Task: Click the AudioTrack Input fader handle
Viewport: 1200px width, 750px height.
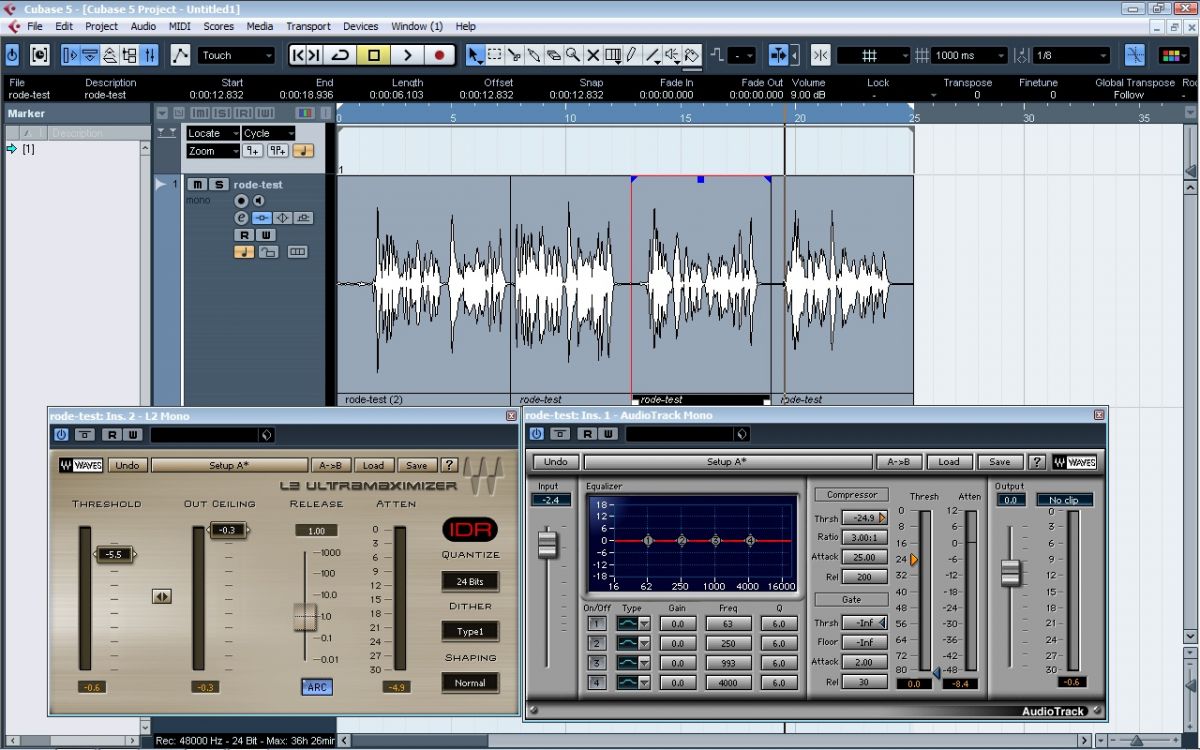Action: point(547,544)
